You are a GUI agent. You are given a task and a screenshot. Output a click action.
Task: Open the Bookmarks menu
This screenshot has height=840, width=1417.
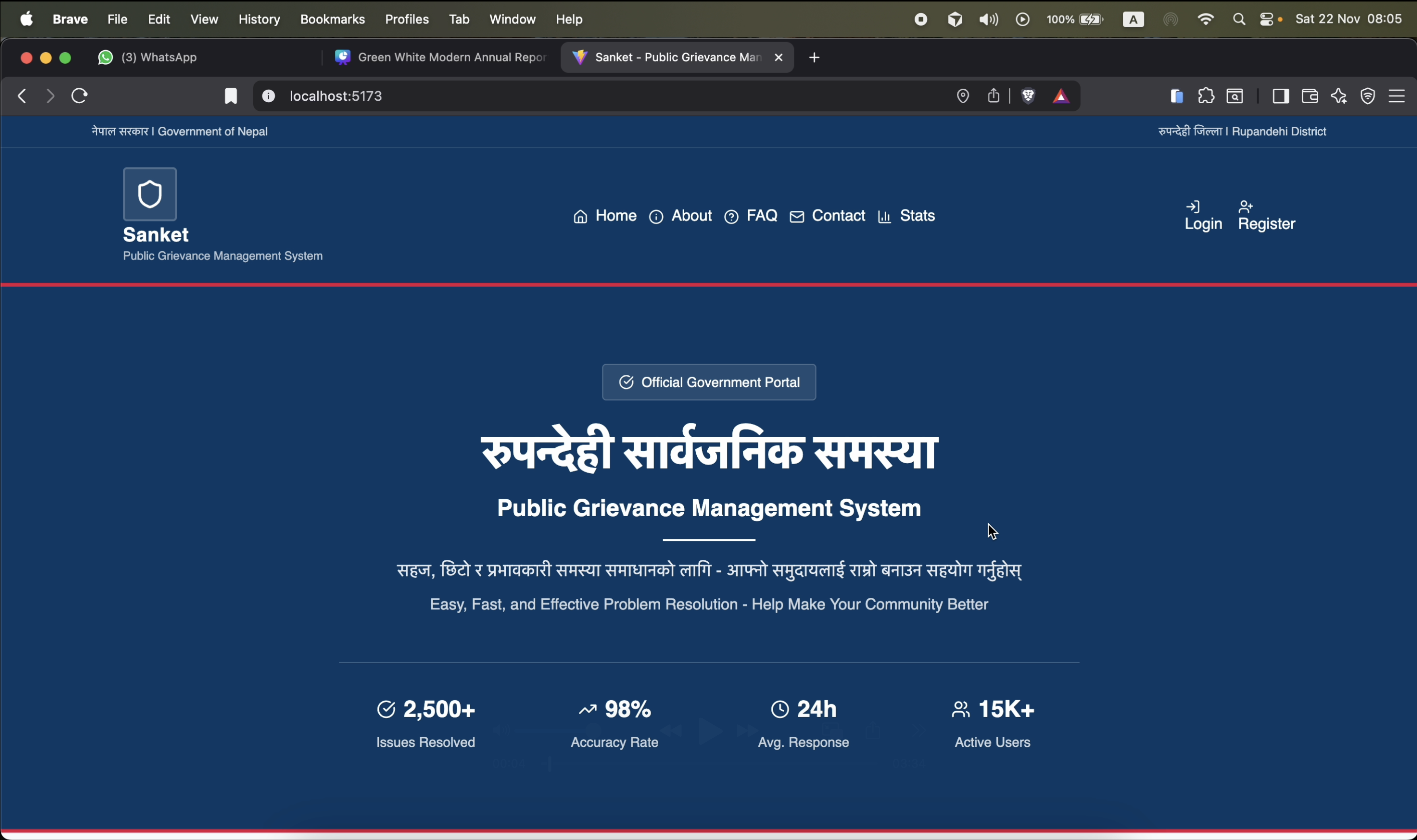pyautogui.click(x=332, y=20)
